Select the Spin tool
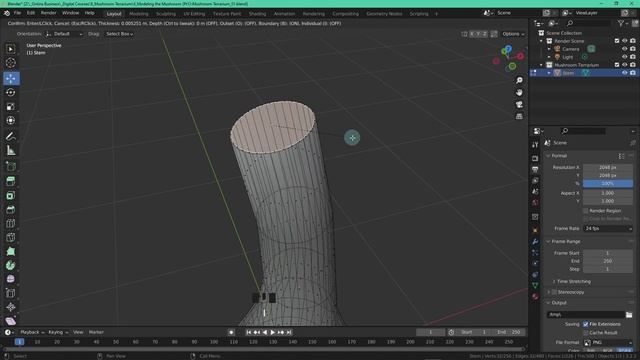 coord(11,265)
